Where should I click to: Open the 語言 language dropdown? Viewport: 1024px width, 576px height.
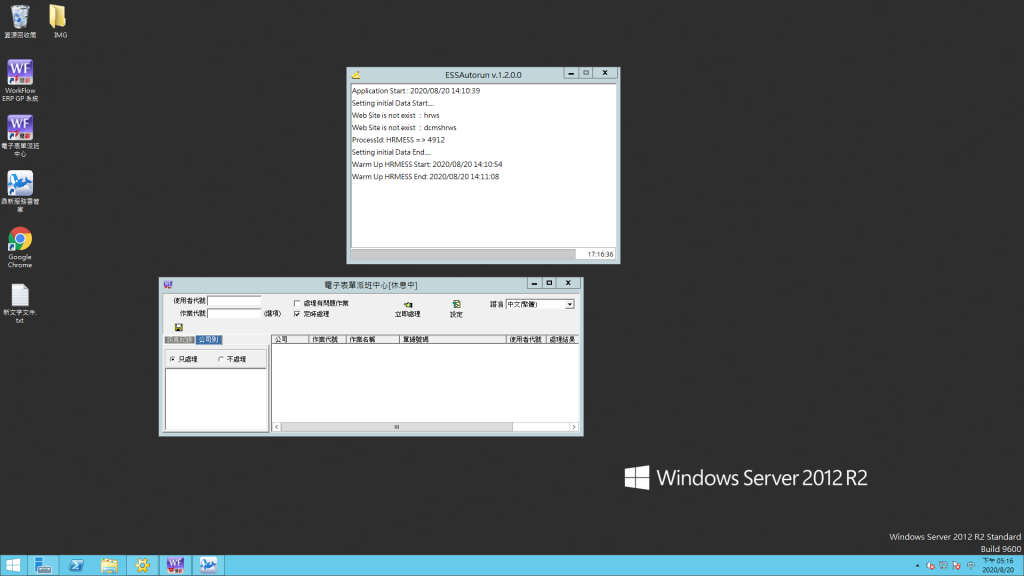click(x=569, y=304)
